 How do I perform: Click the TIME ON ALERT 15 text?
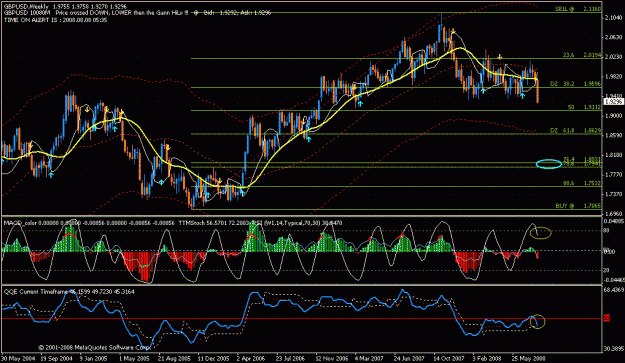(x=55, y=20)
